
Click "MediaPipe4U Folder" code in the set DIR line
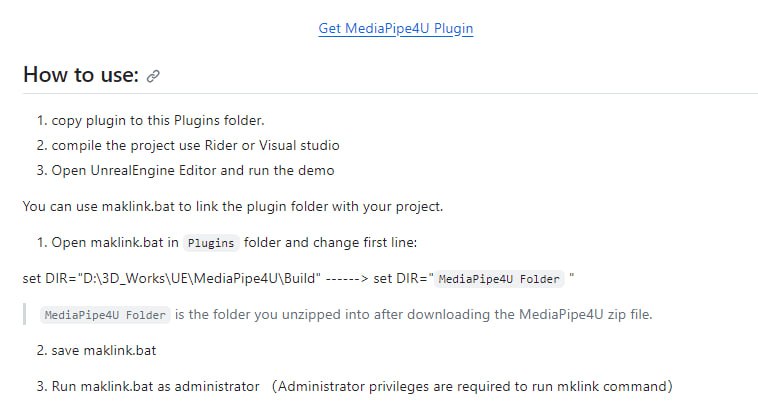tap(500, 279)
